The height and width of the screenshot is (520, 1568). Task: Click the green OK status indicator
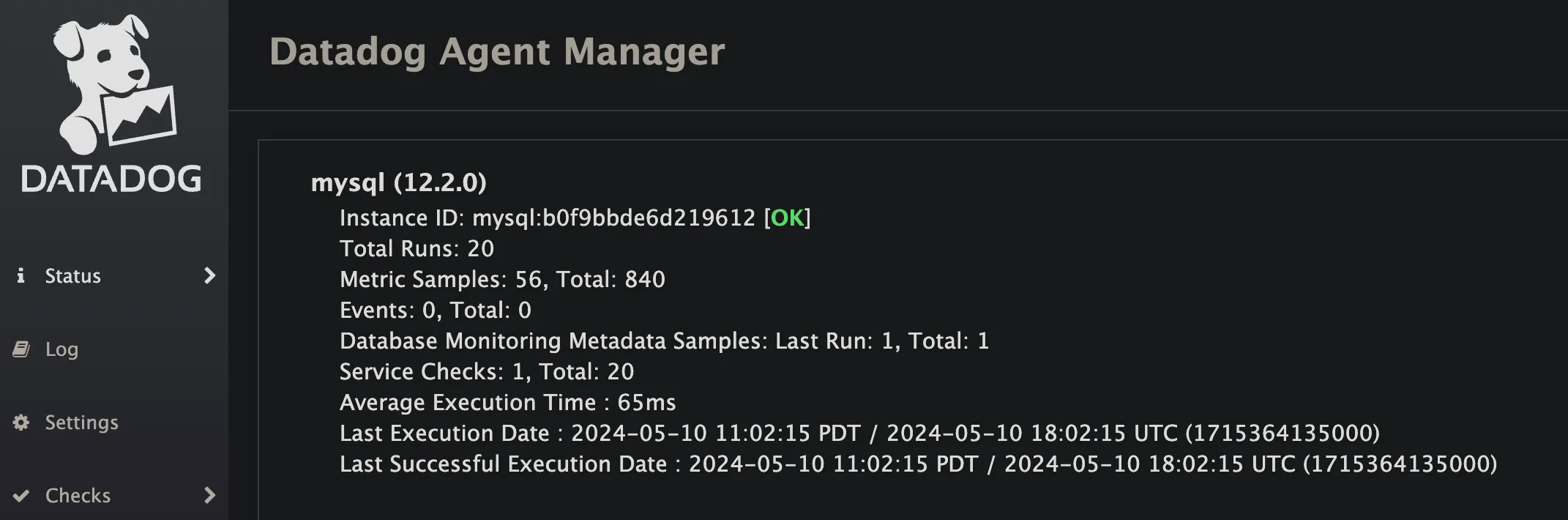click(787, 218)
